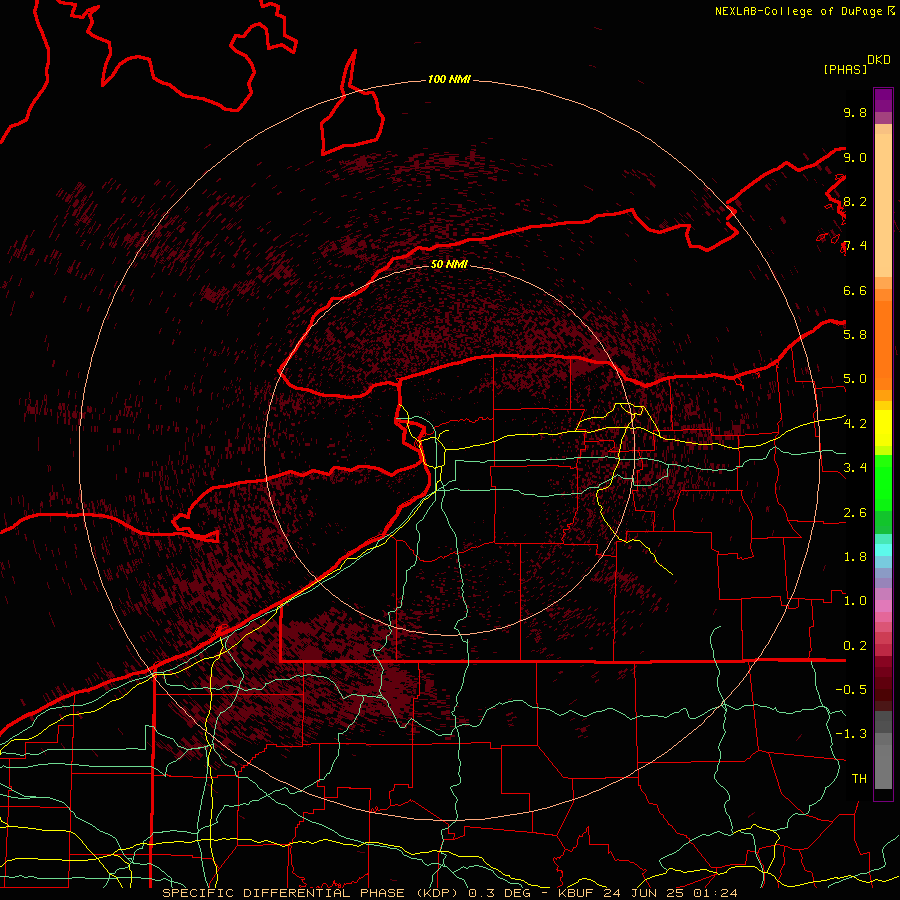Click the 7.4 scale value

(855, 246)
